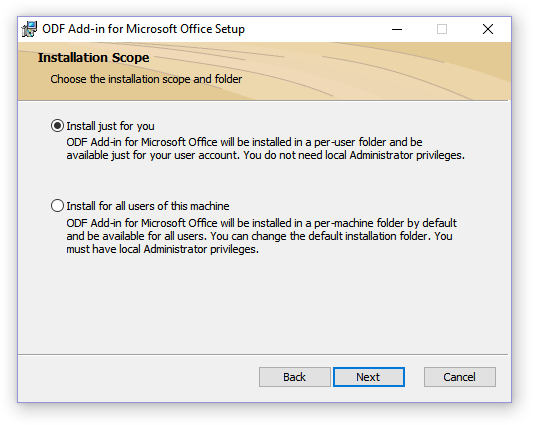Image resolution: width=533 pixels, height=425 pixels.
Task: Click the Installation Scope heading
Action: pyautogui.click(x=93, y=57)
